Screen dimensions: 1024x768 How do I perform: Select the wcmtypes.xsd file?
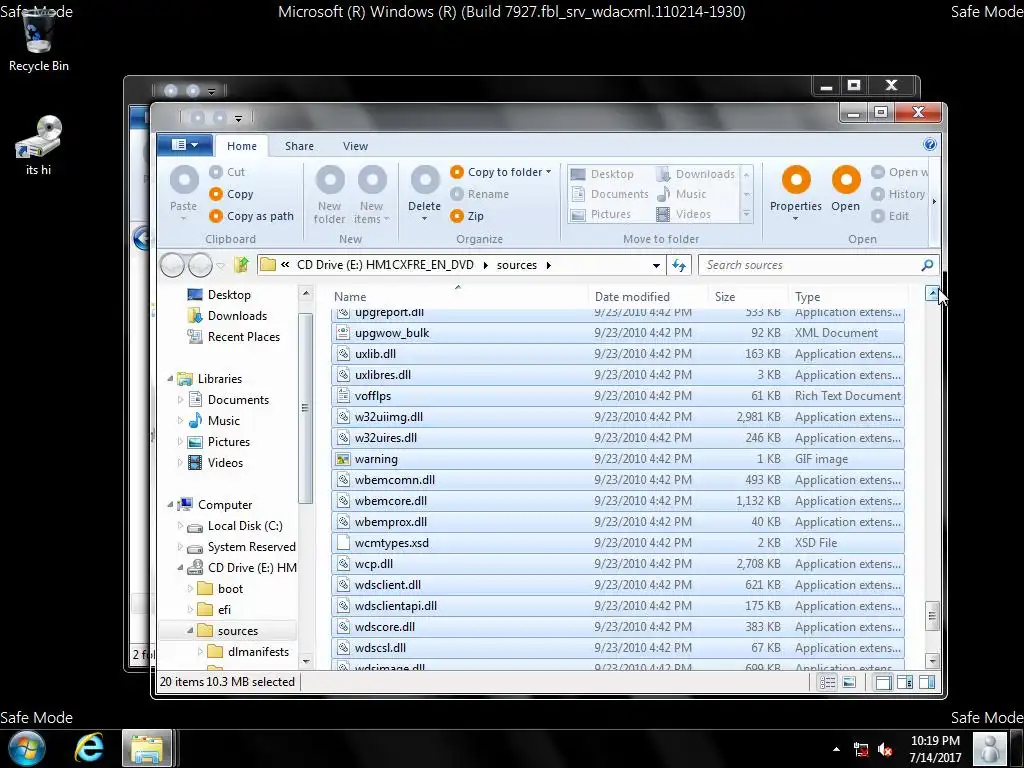coord(618,543)
